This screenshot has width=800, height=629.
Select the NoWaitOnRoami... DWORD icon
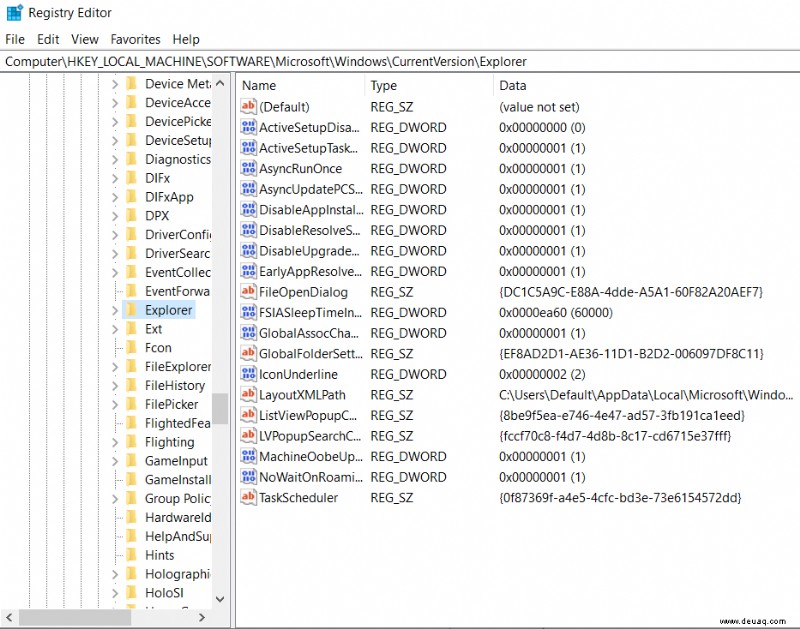(248, 476)
